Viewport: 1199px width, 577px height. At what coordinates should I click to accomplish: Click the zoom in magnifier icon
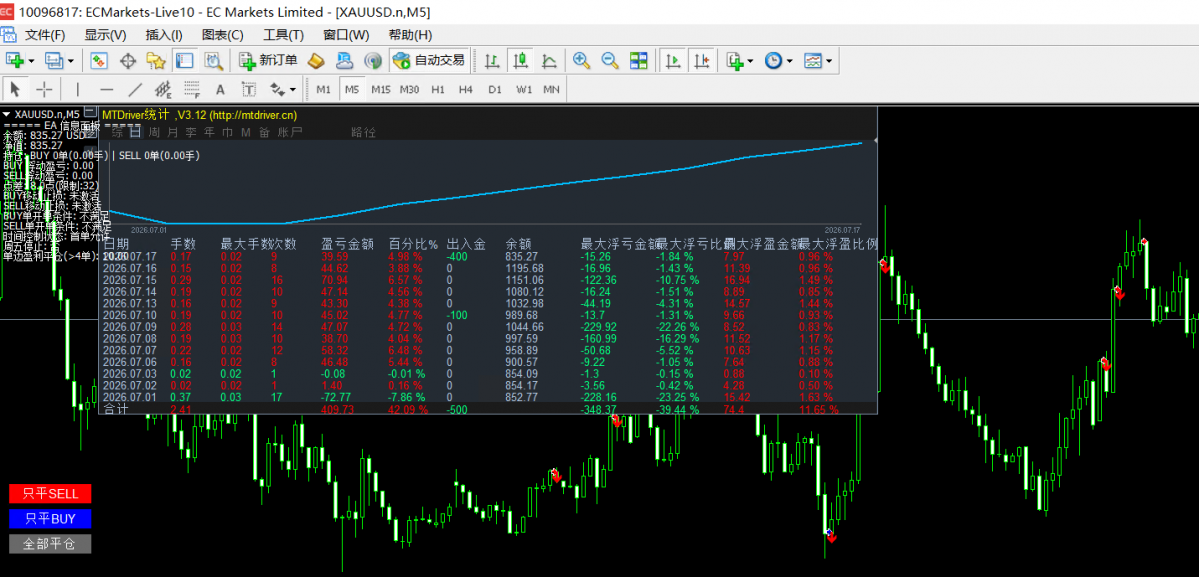582,60
